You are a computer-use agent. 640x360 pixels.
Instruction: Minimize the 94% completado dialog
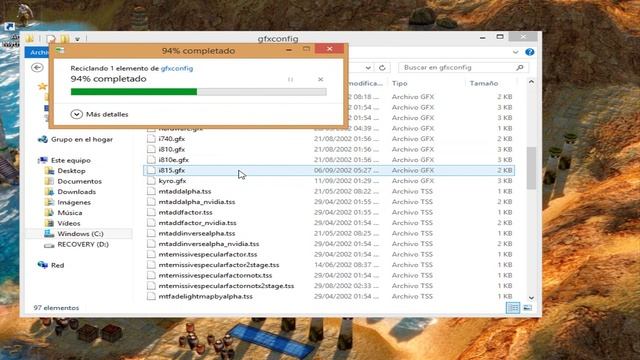tap(289, 49)
